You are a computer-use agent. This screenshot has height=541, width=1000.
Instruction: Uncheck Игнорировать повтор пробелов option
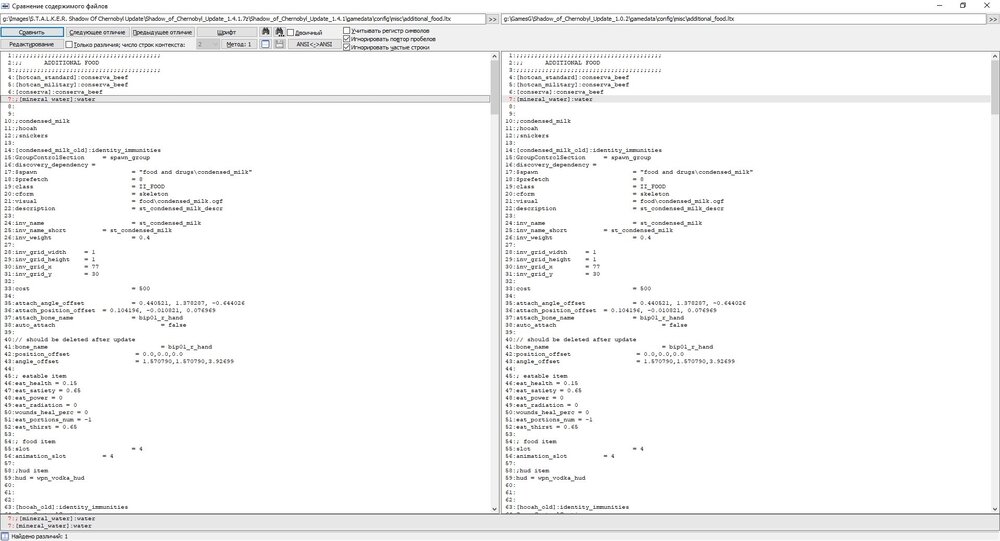(347, 39)
